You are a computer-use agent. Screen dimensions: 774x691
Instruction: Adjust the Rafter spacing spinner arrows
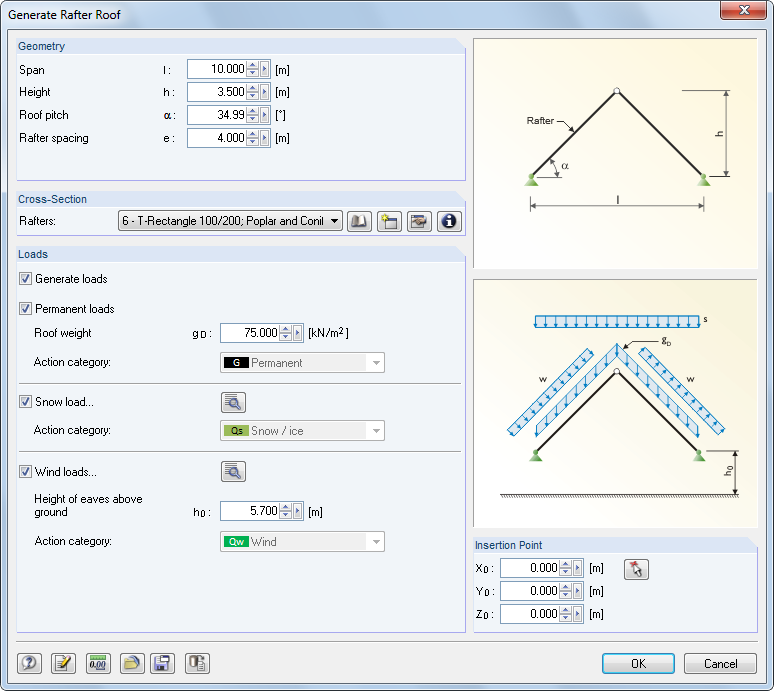pyautogui.click(x=253, y=138)
